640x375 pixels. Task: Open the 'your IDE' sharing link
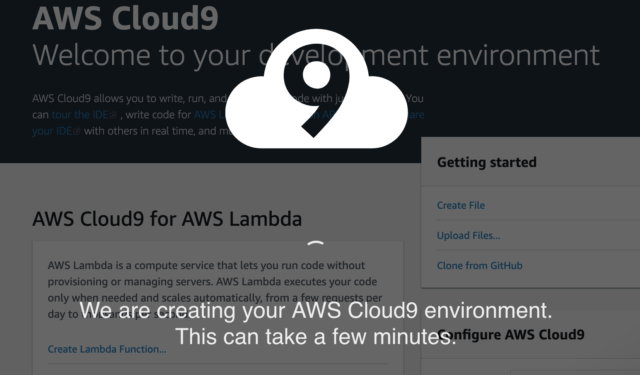[52, 131]
